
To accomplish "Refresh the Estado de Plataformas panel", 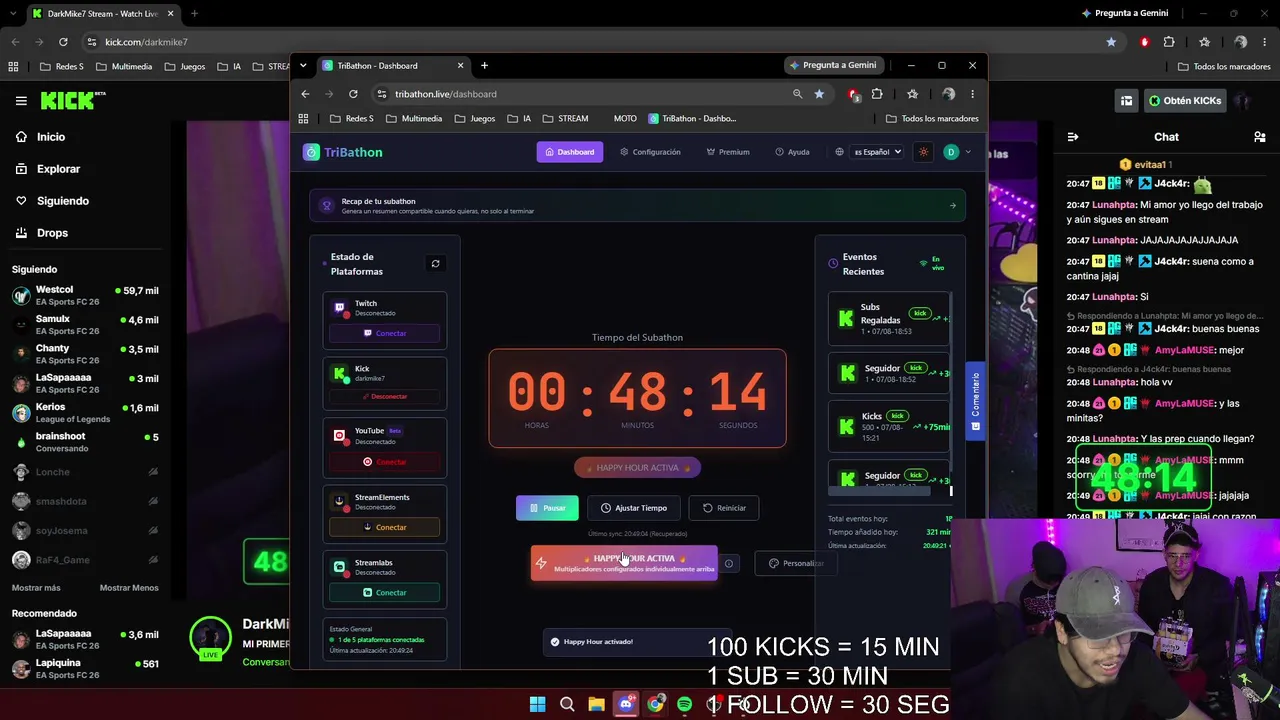I will (x=435, y=264).
